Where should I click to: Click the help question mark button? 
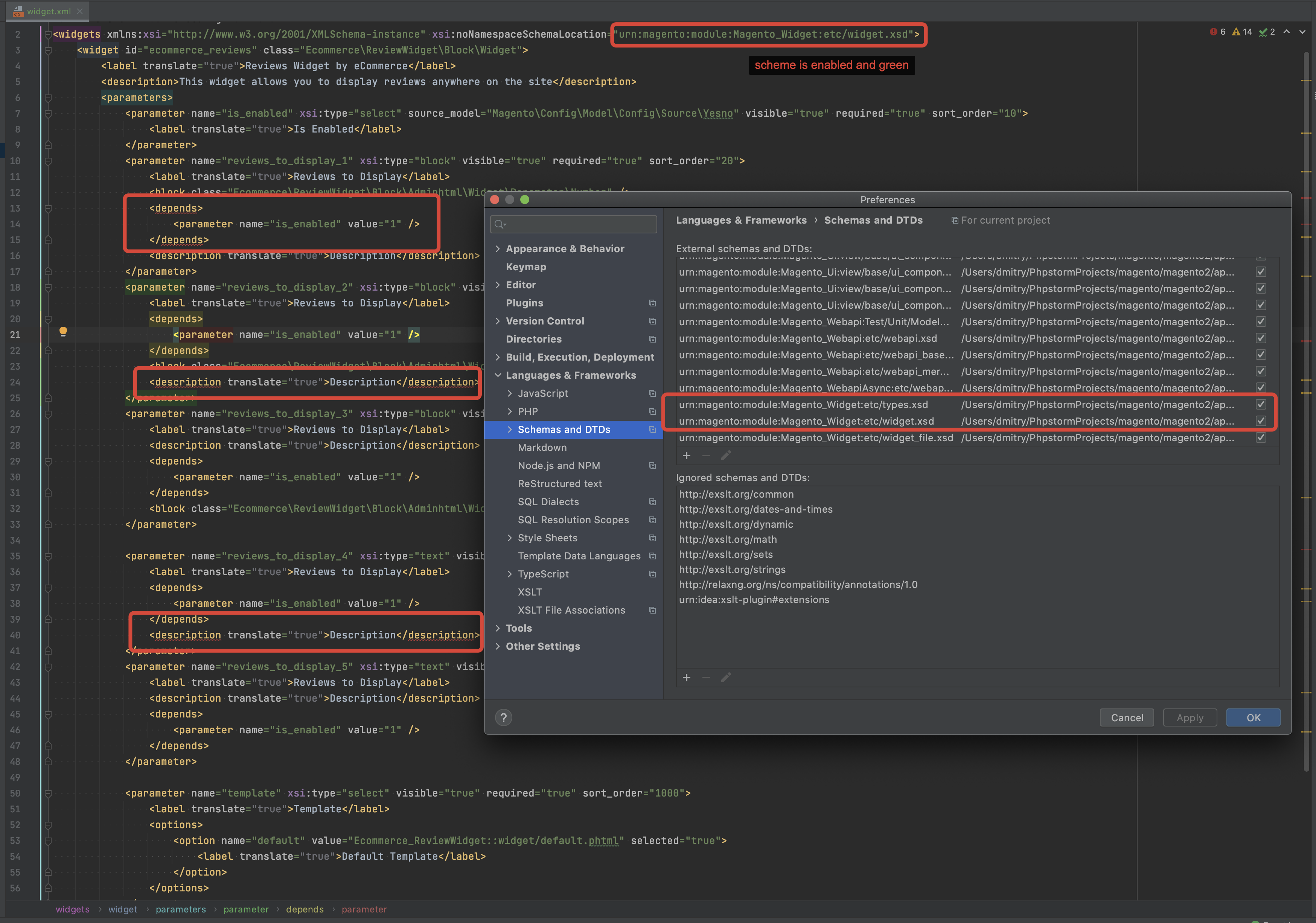503,717
